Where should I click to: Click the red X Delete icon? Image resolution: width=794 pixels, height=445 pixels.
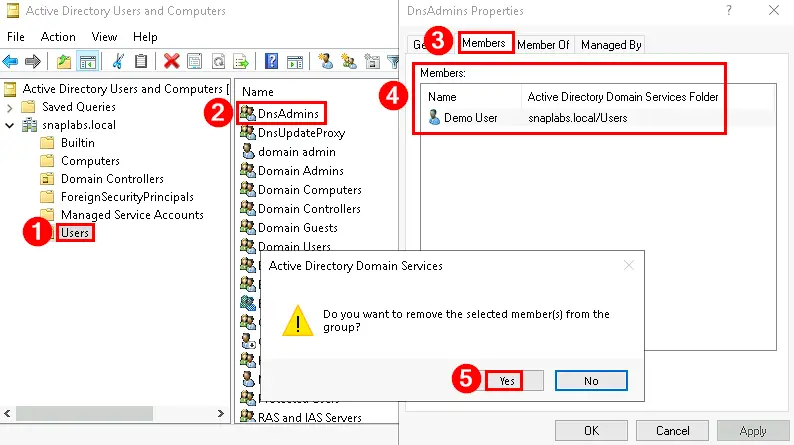coord(172,62)
